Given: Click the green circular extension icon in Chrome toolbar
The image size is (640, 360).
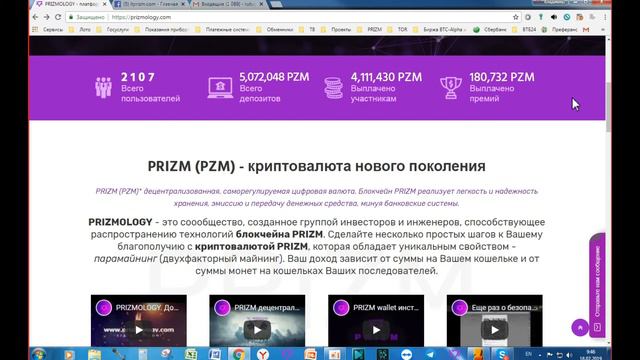Looking at the screenshot, I should (x=567, y=17).
